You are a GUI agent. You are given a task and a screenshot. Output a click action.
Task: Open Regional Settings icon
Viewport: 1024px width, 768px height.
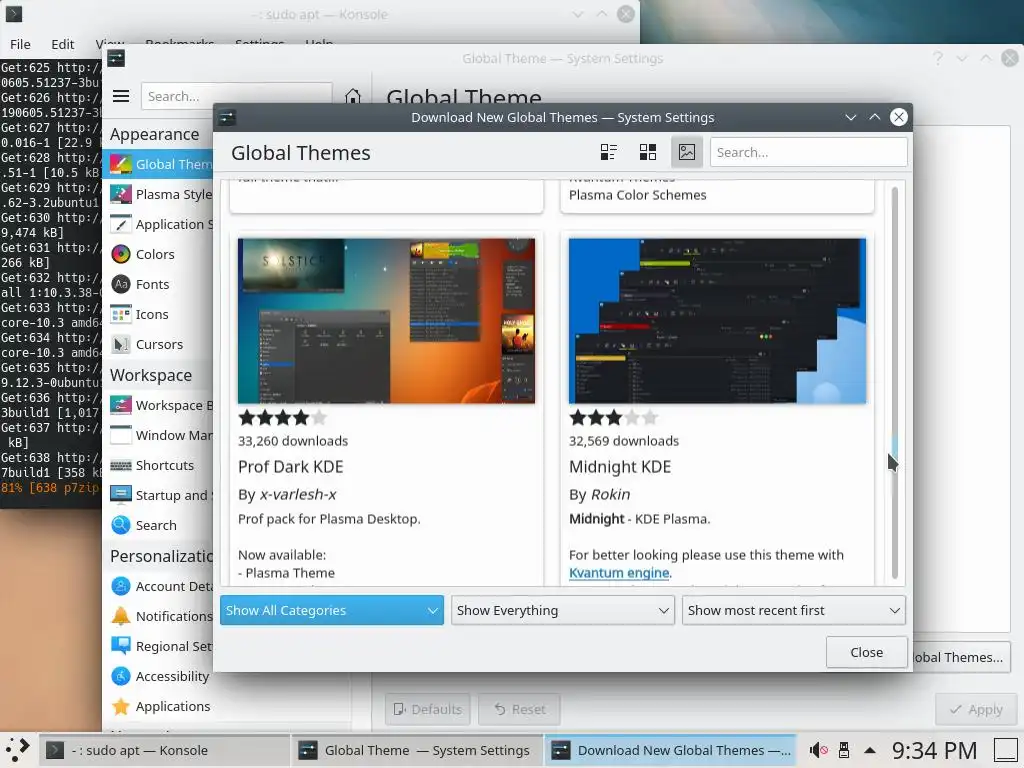point(121,646)
